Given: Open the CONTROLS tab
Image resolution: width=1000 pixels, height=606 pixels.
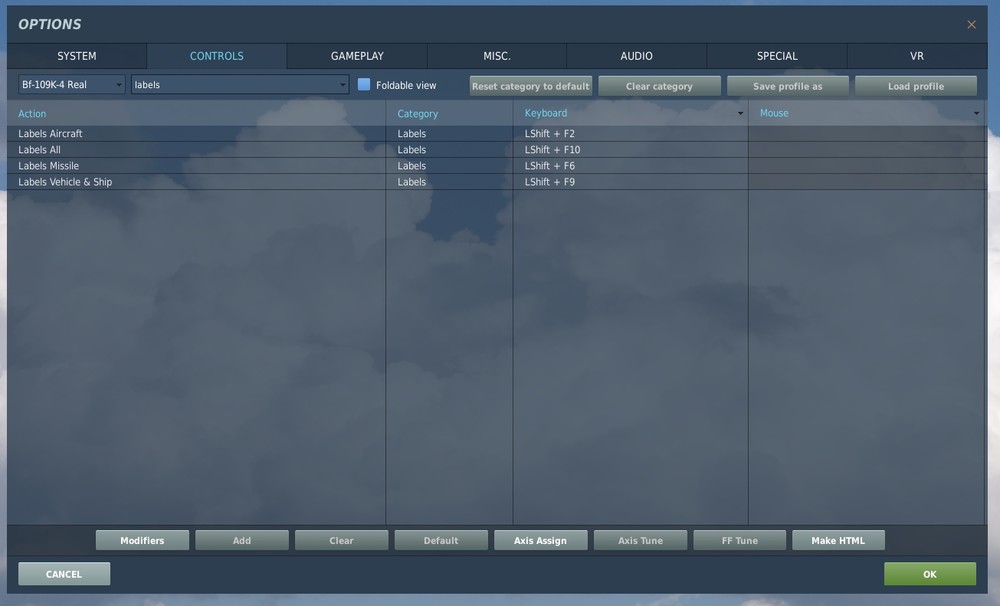Looking at the screenshot, I should [x=217, y=56].
